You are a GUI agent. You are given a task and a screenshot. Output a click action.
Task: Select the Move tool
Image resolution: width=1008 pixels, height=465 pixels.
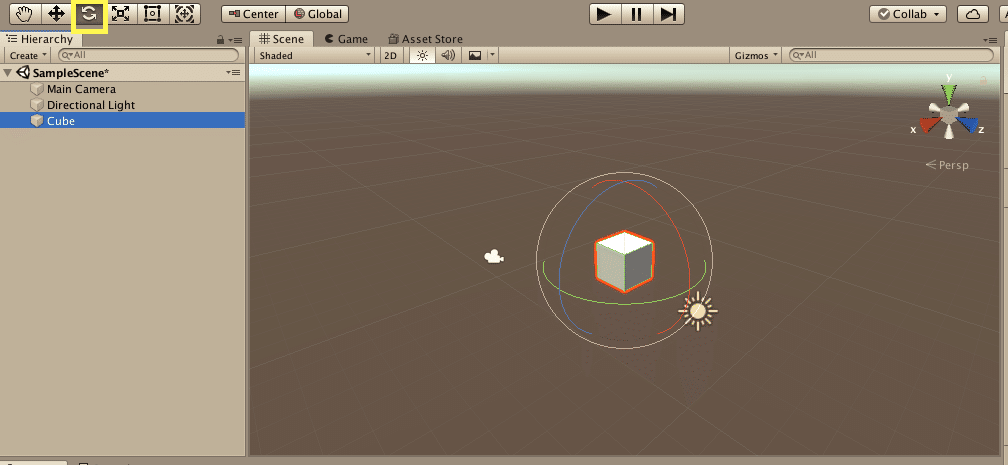[x=57, y=14]
